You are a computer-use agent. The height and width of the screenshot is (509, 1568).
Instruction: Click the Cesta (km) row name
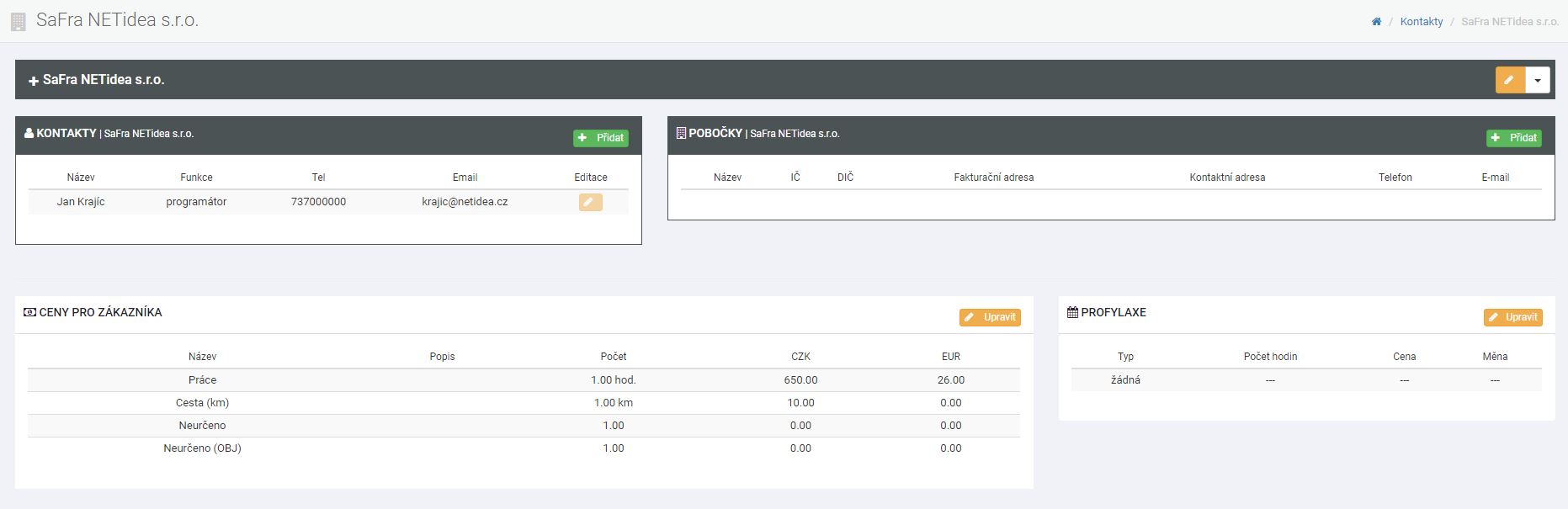(203, 403)
